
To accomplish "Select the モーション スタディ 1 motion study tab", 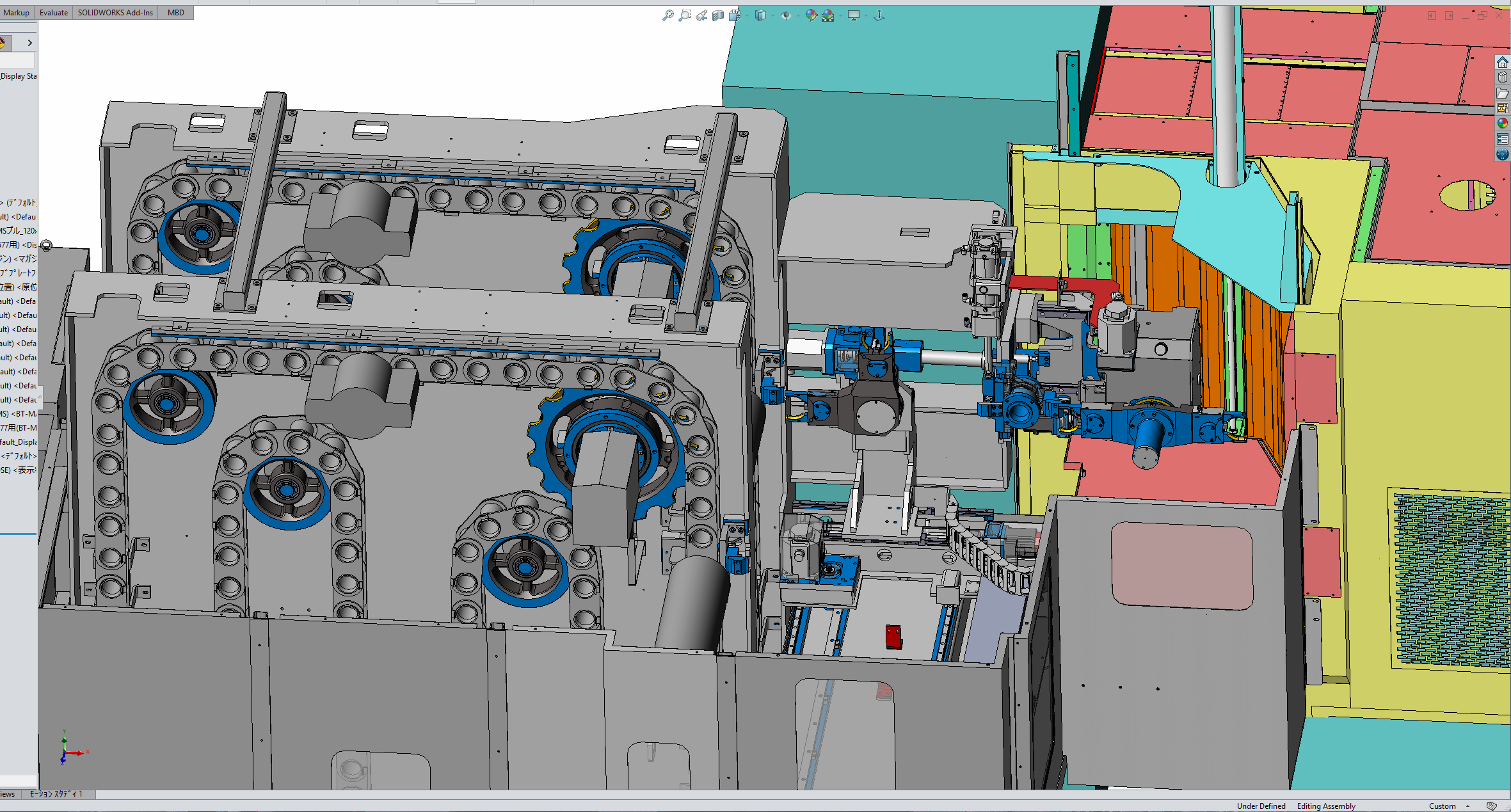I will (56, 794).
